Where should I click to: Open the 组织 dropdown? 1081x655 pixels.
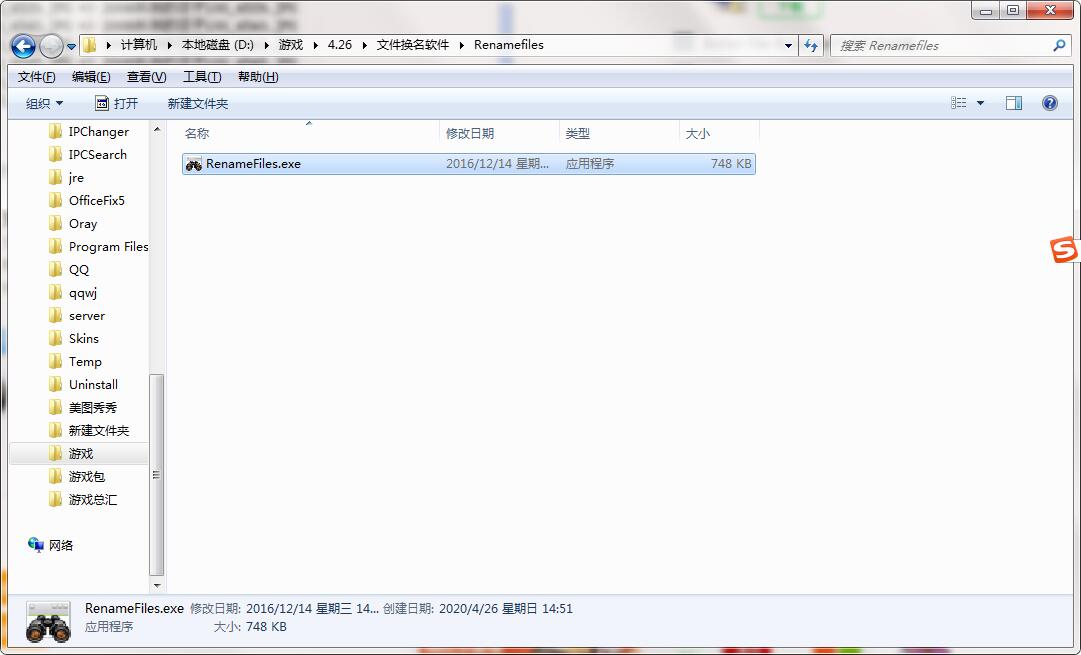(44, 103)
